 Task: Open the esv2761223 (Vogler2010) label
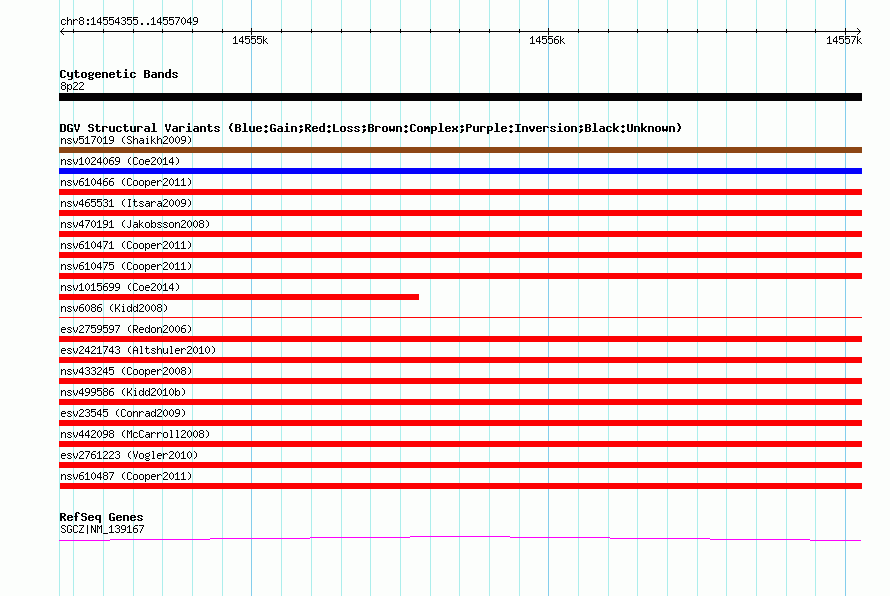[129, 455]
